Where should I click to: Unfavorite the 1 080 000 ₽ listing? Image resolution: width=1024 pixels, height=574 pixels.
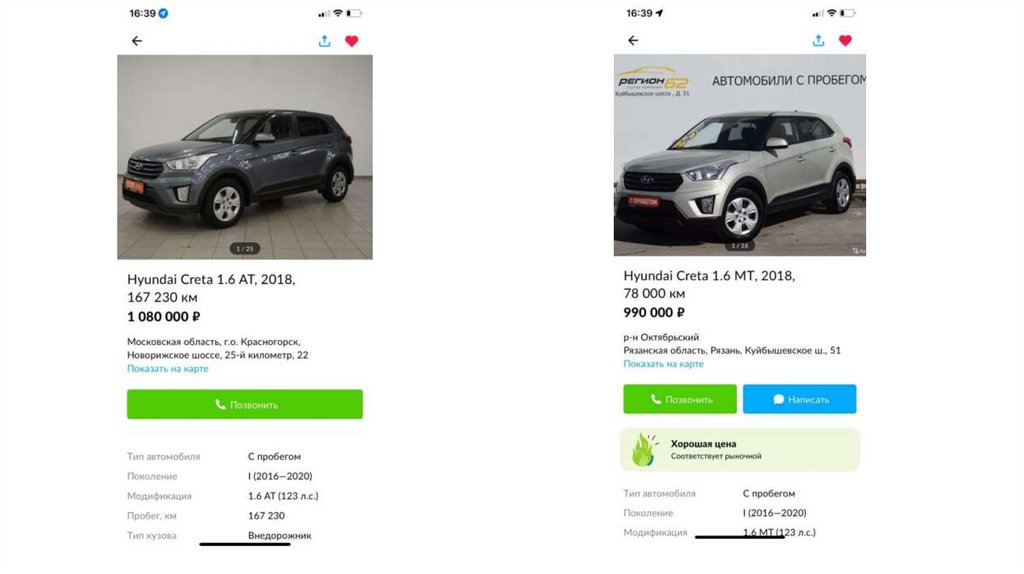pyautogui.click(x=351, y=41)
